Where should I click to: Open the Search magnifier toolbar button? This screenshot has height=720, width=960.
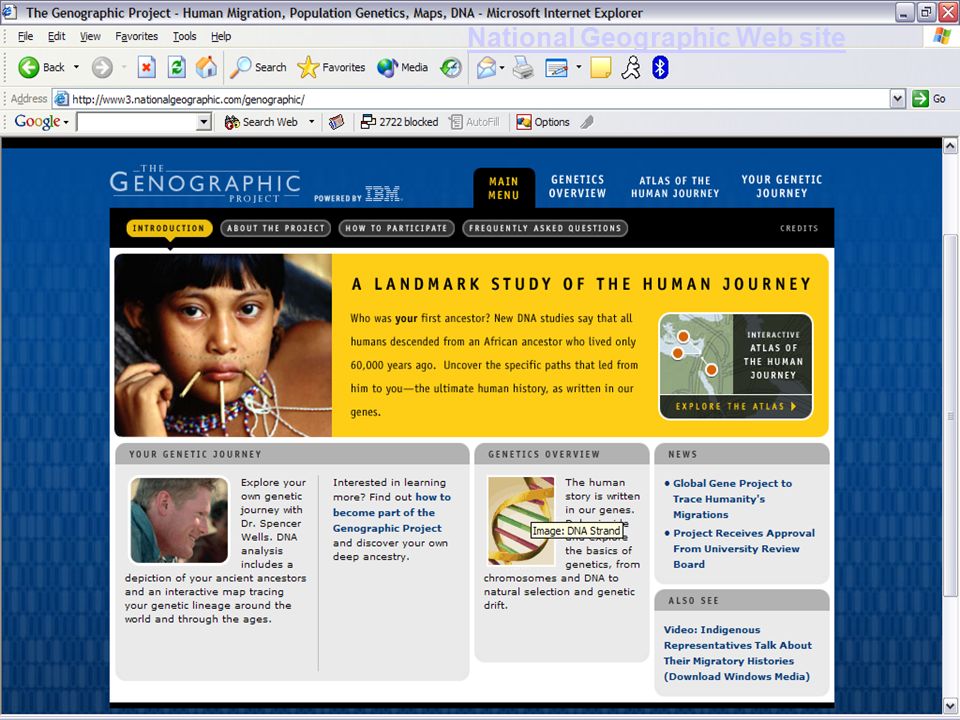(258, 67)
